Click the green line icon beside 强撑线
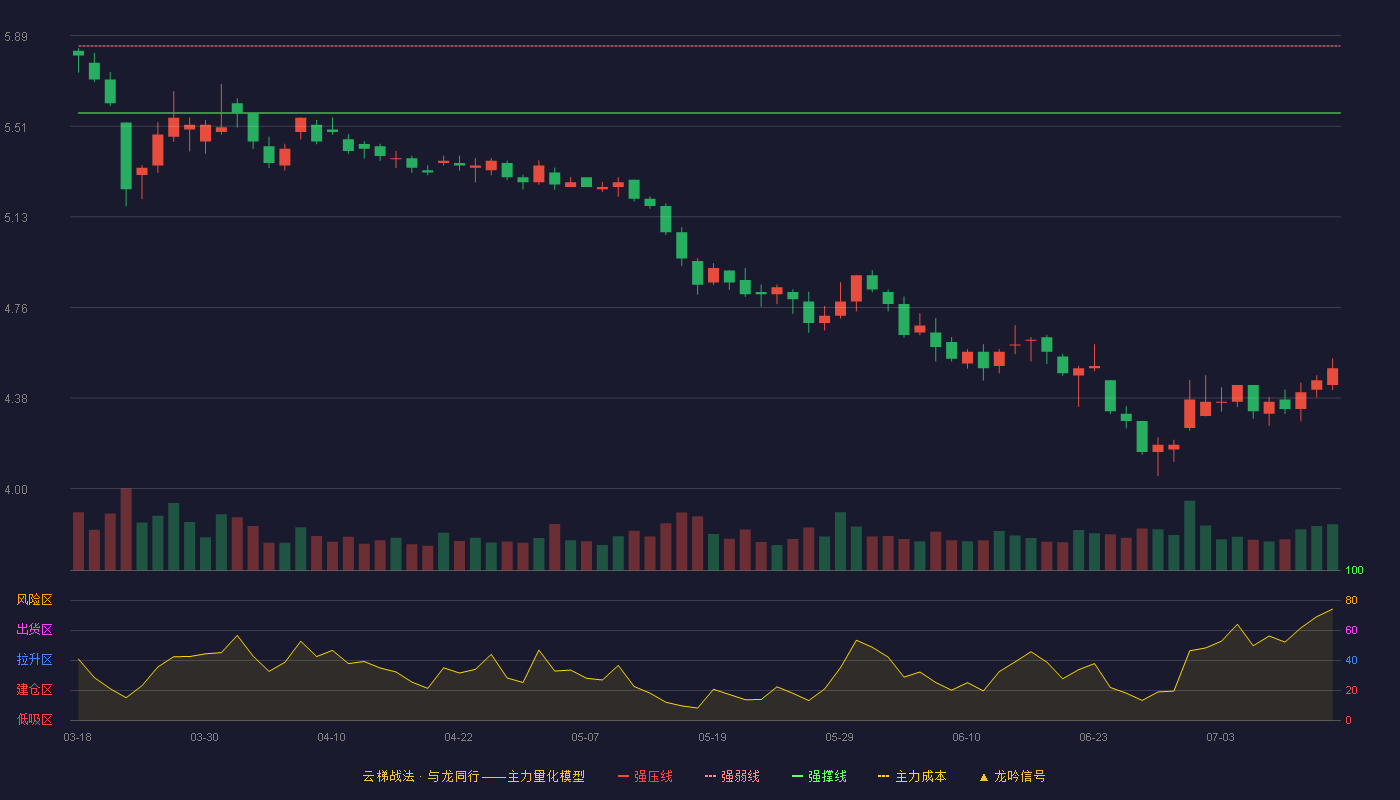This screenshot has height=800, width=1400. pyautogui.click(x=797, y=776)
